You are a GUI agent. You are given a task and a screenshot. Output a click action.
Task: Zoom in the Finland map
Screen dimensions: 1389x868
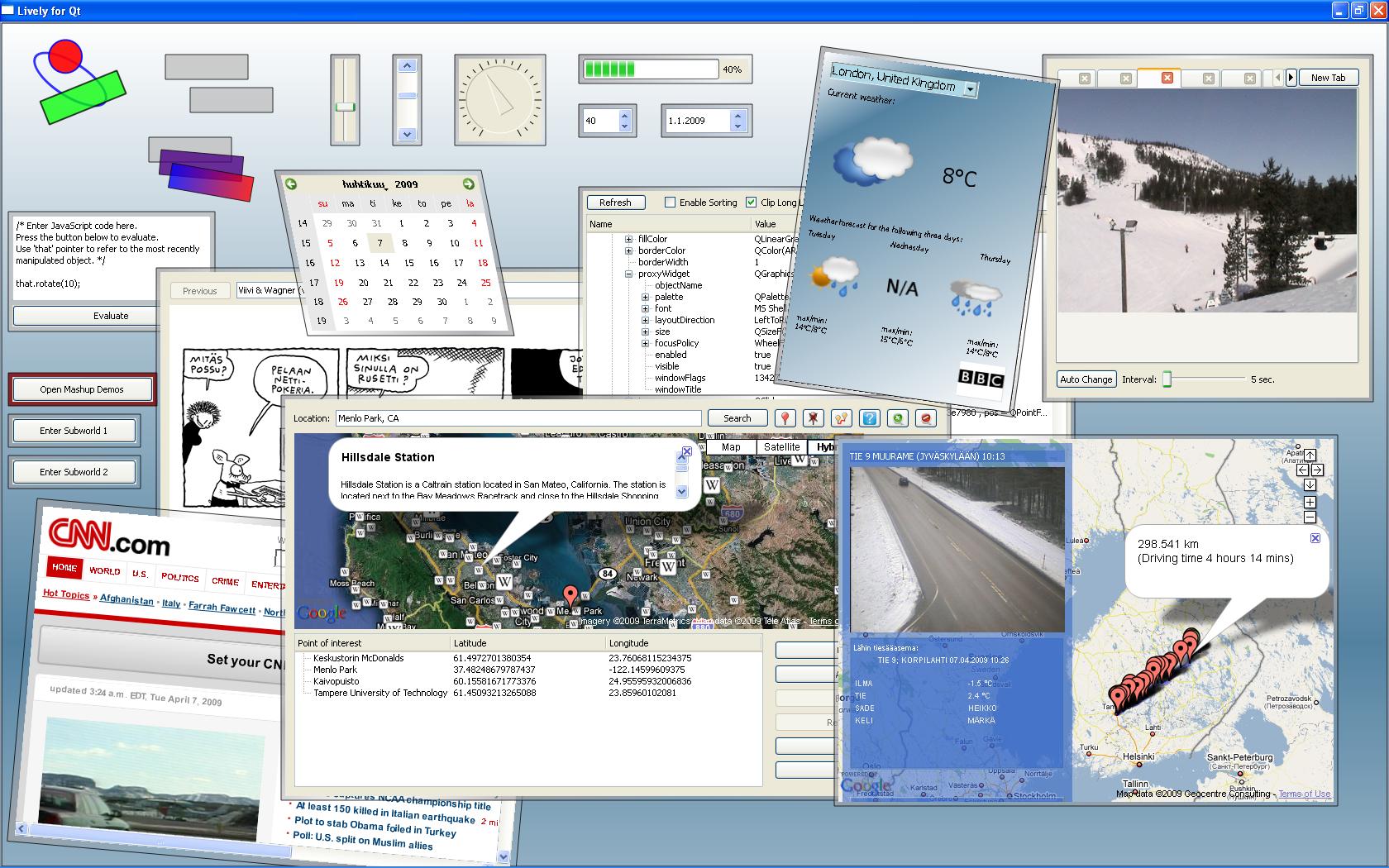pos(1310,502)
